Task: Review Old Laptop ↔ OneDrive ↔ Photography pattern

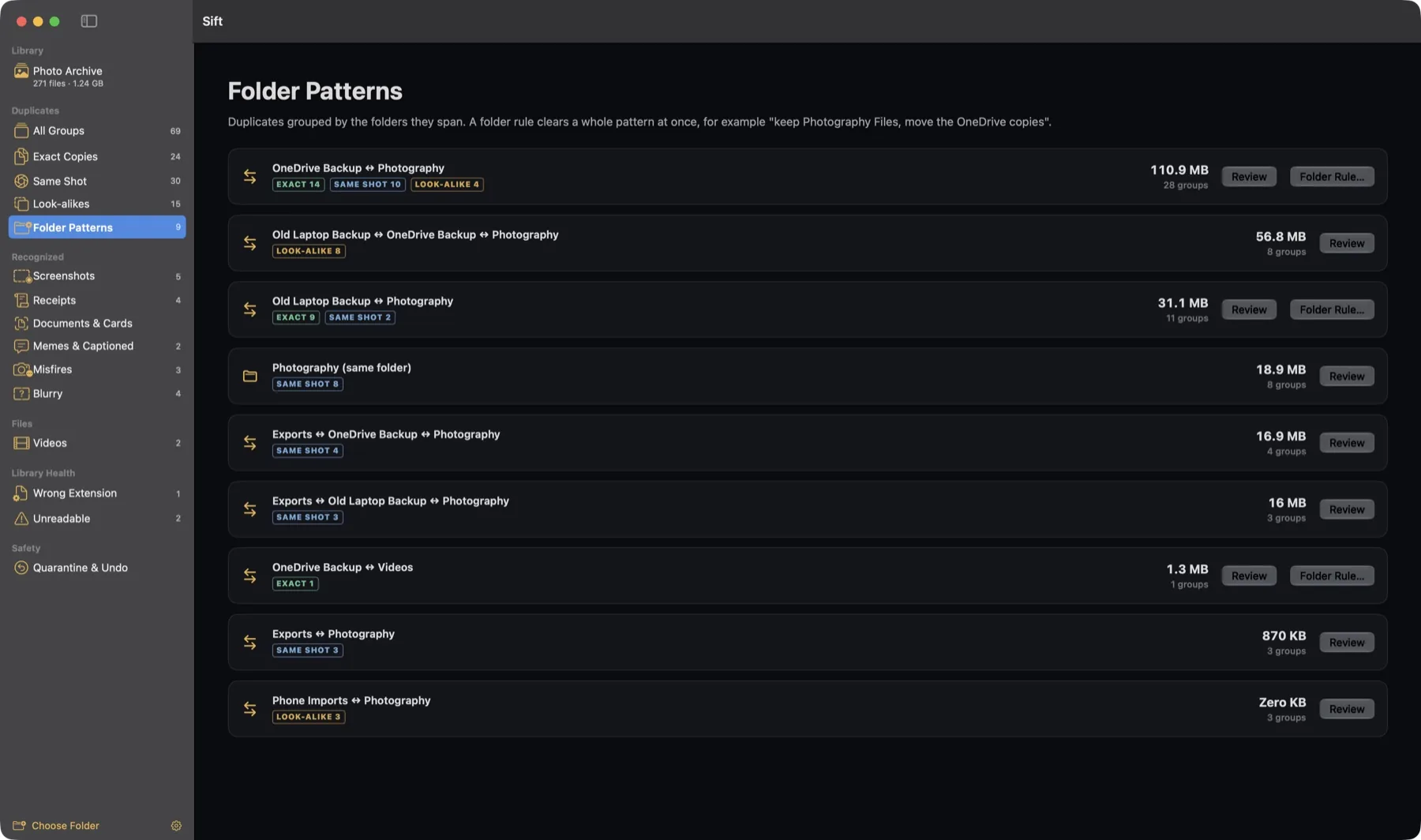Action: pos(1347,243)
